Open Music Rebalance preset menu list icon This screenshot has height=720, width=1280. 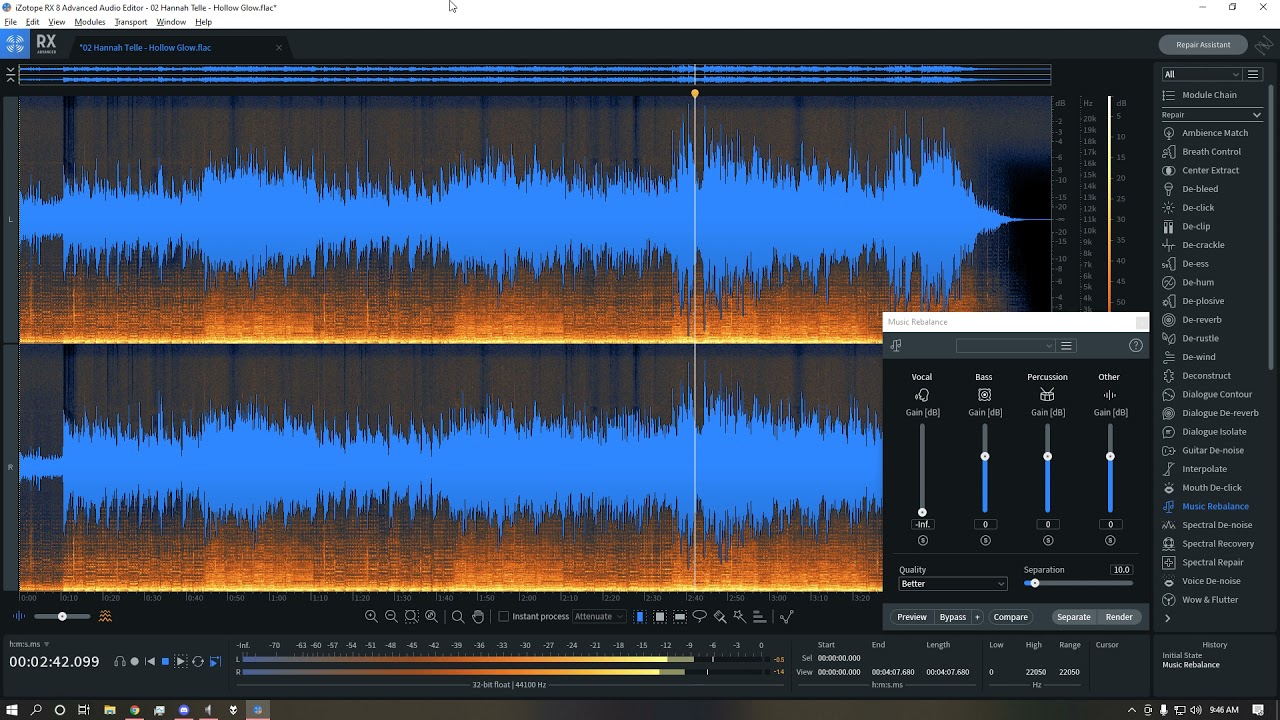(1066, 346)
